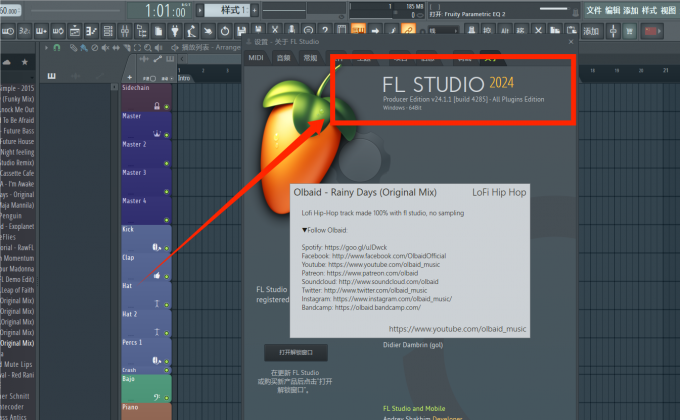Open the plugin picker plug icon
The image size is (680, 420).
[175, 31]
